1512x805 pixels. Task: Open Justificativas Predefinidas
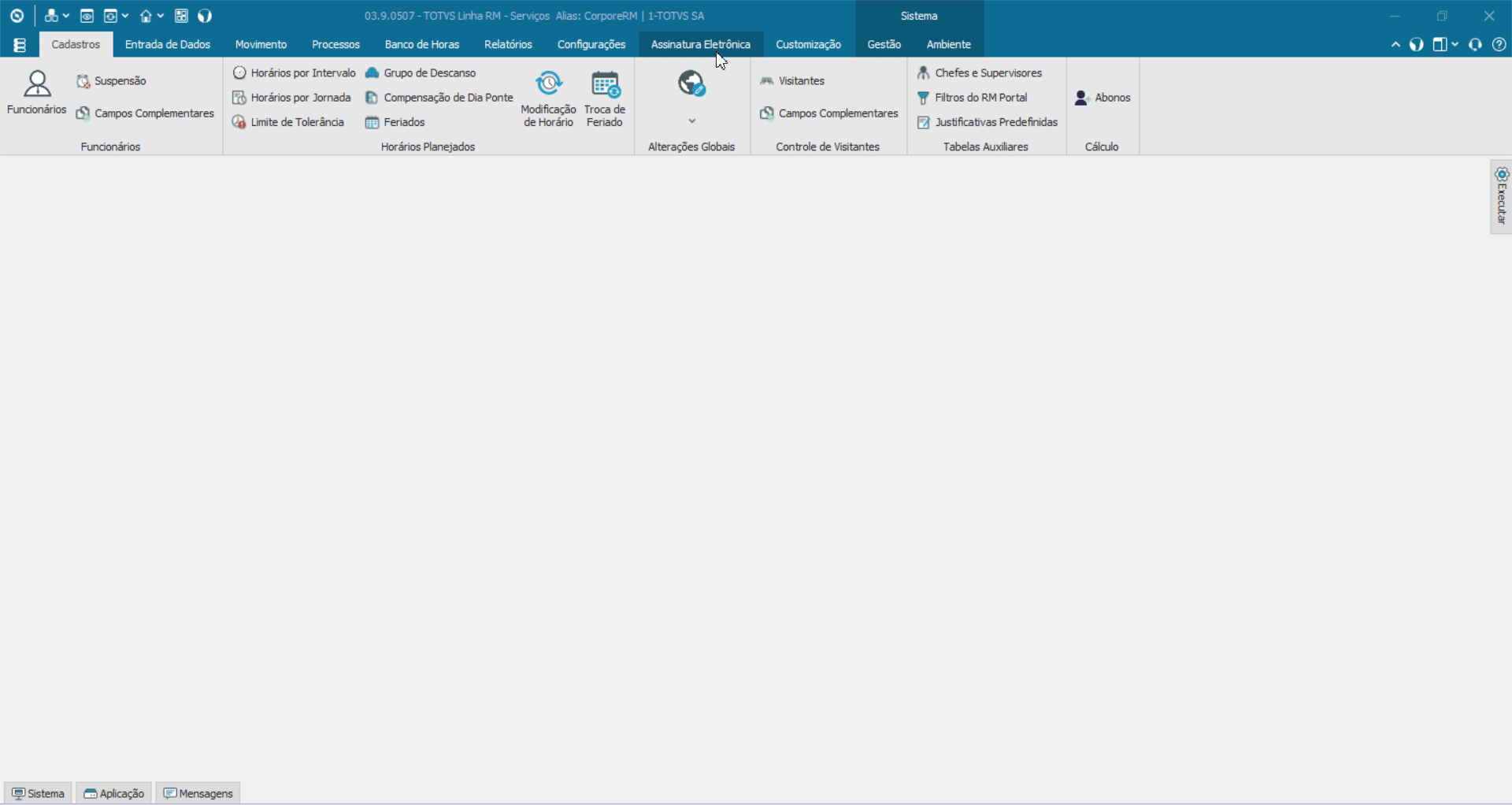click(988, 122)
